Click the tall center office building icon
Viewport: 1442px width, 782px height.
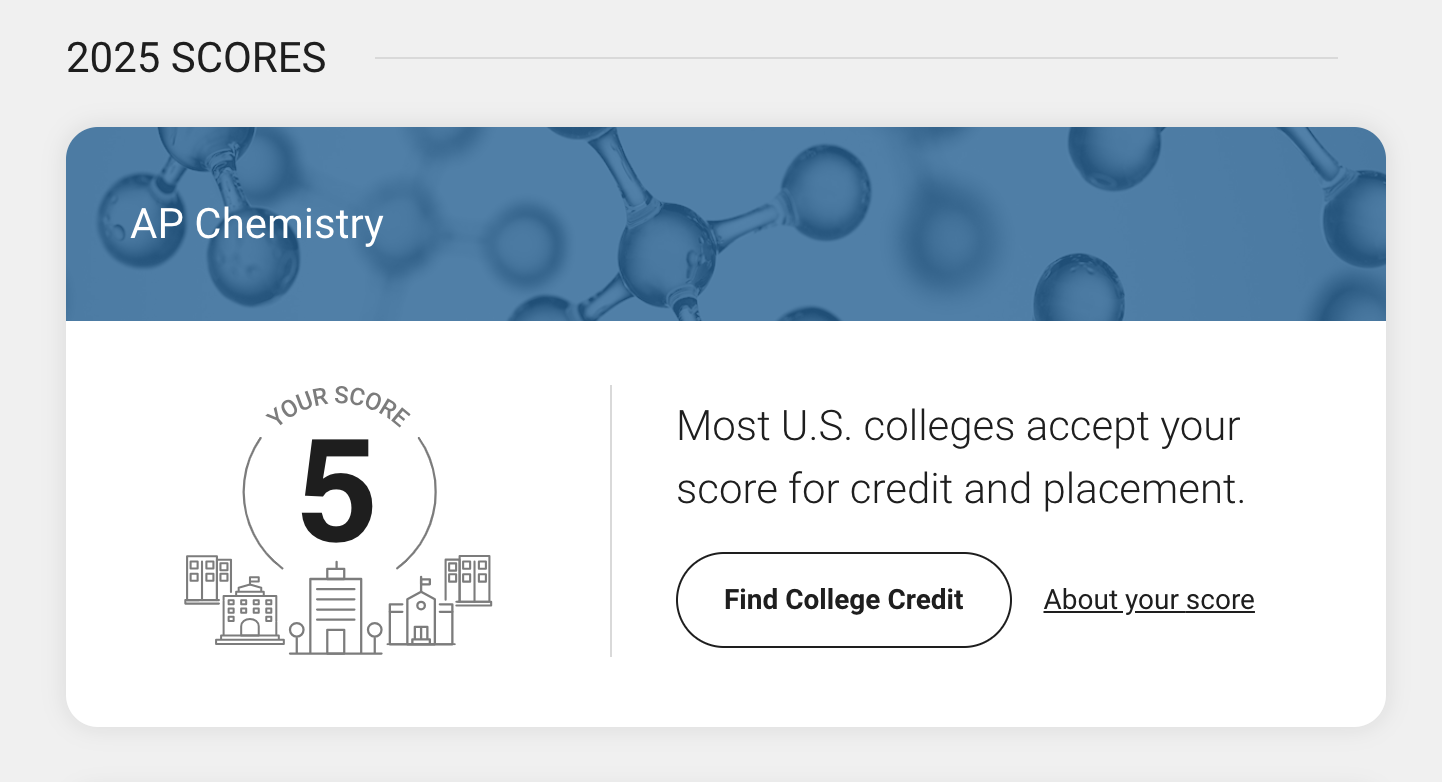click(336, 608)
